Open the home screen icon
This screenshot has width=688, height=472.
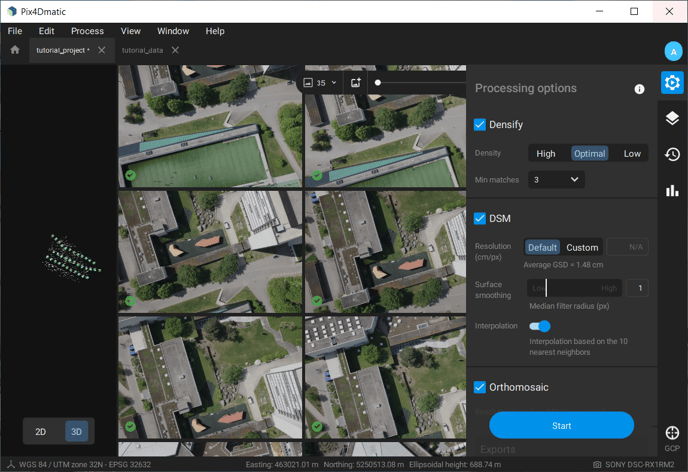[14, 50]
